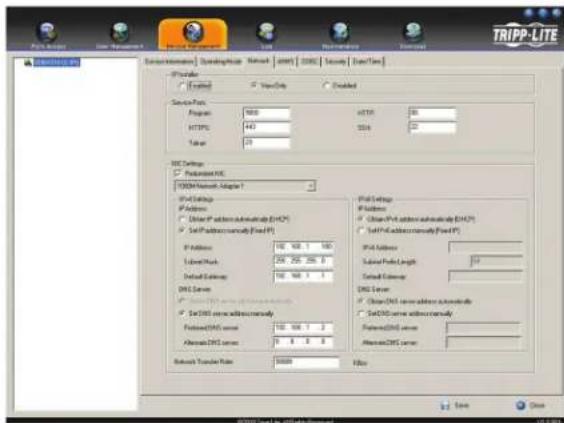The width and height of the screenshot is (564, 423).
Task: Click the Save button label
Action: [461, 406]
